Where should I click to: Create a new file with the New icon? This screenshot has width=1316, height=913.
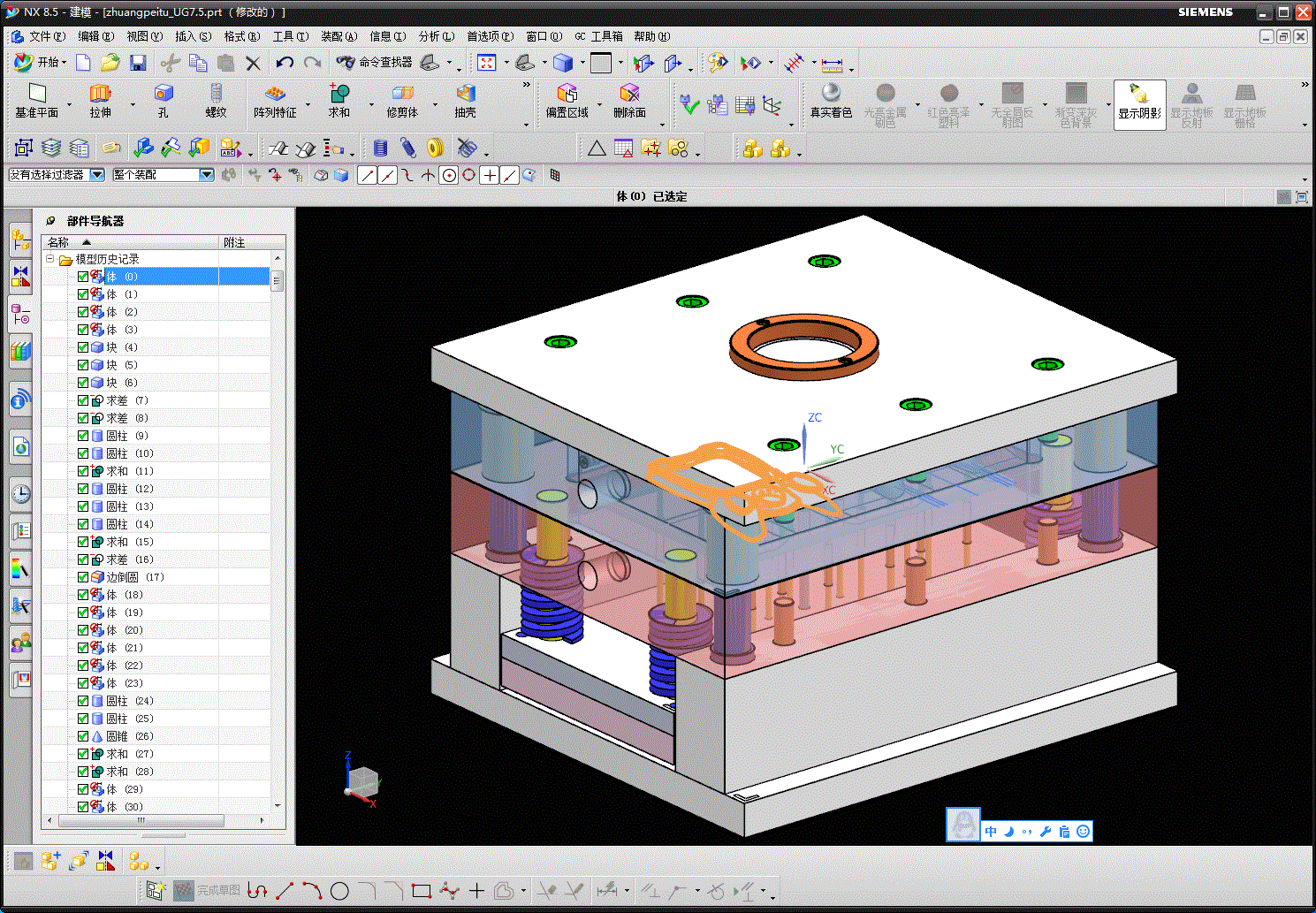pos(83,62)
